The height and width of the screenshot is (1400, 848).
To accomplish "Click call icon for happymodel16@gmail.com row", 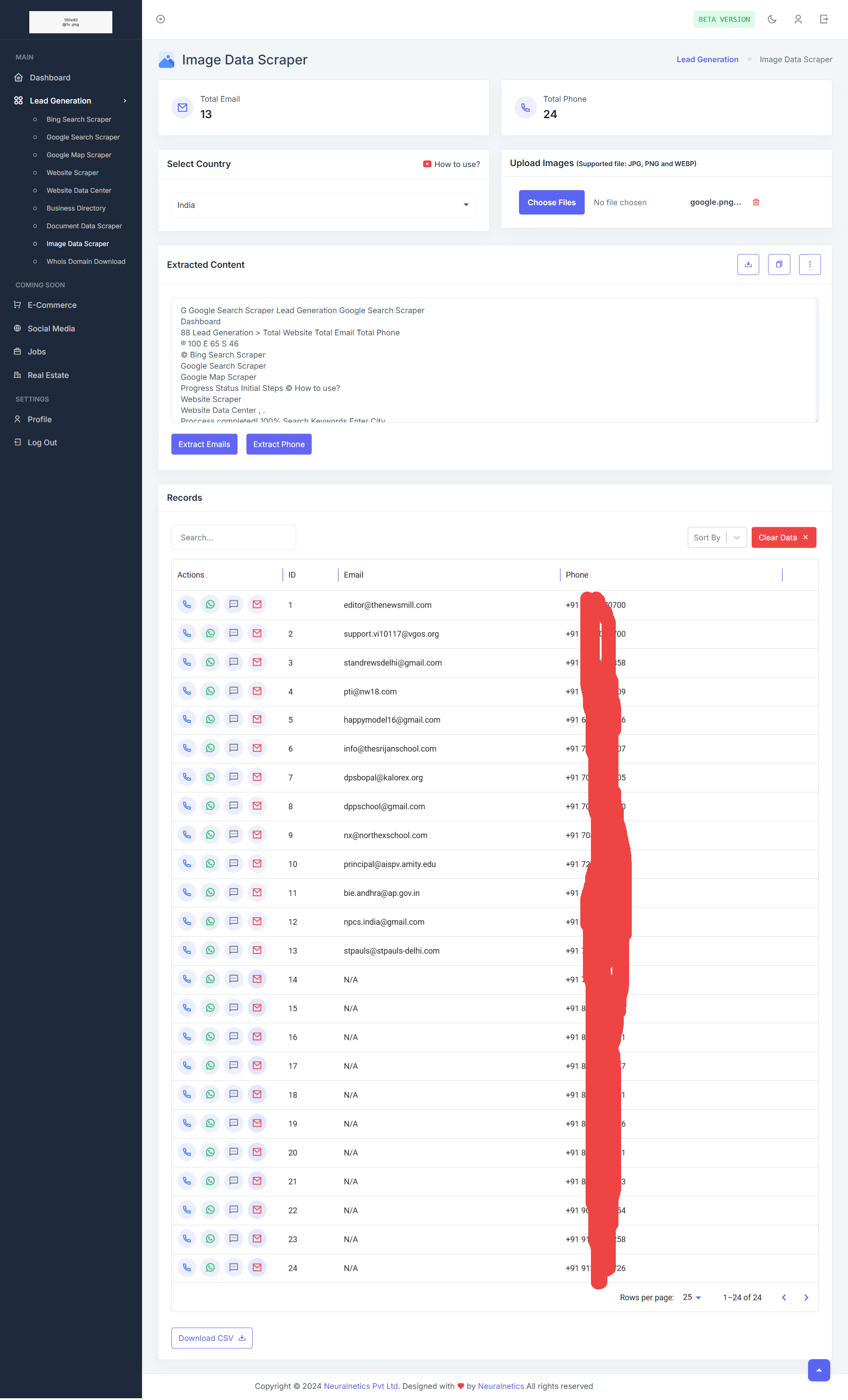I will pyautogui.click(x=187, y=720).
